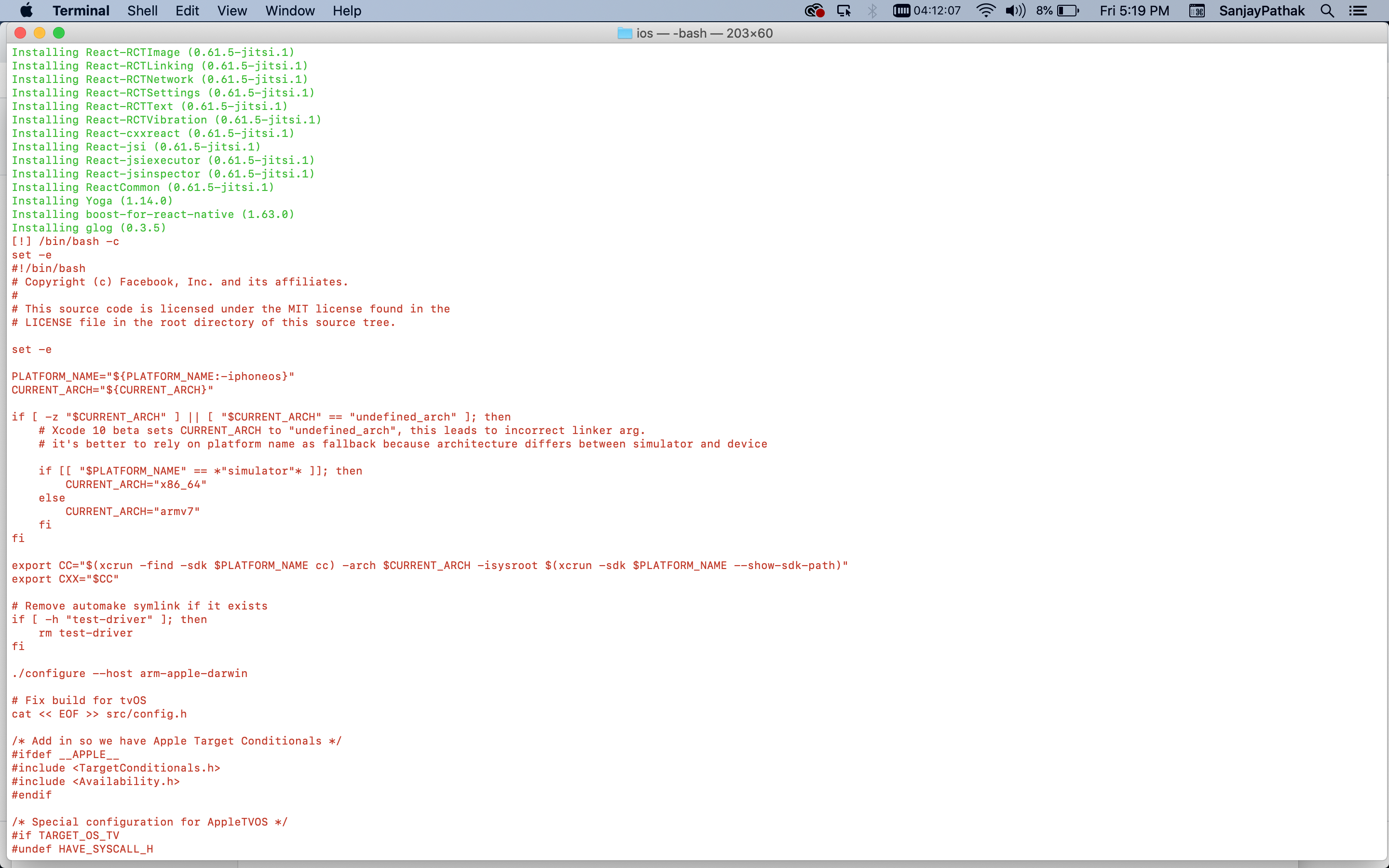Click the green full-screen button

(x=59, y=33)
